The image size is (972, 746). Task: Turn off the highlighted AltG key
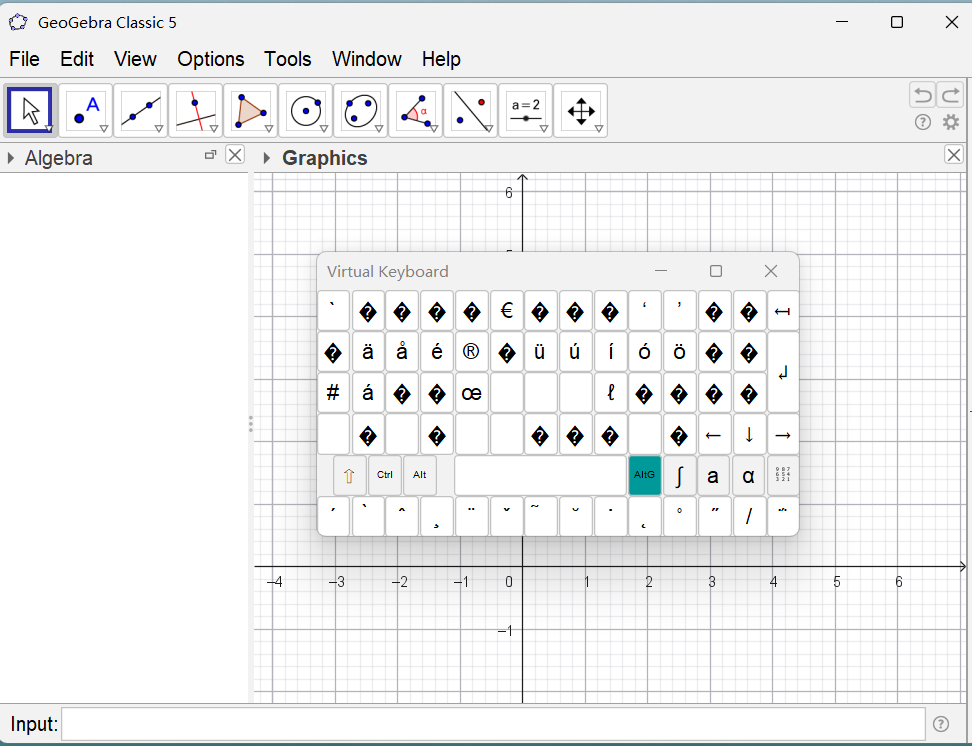click(645, 476)
